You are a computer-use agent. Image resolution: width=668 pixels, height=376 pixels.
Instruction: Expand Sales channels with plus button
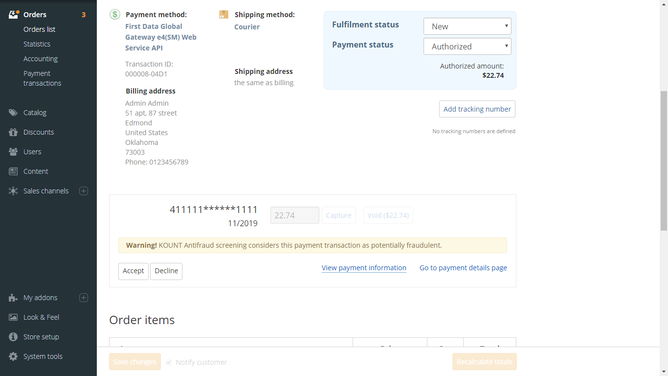84,191
